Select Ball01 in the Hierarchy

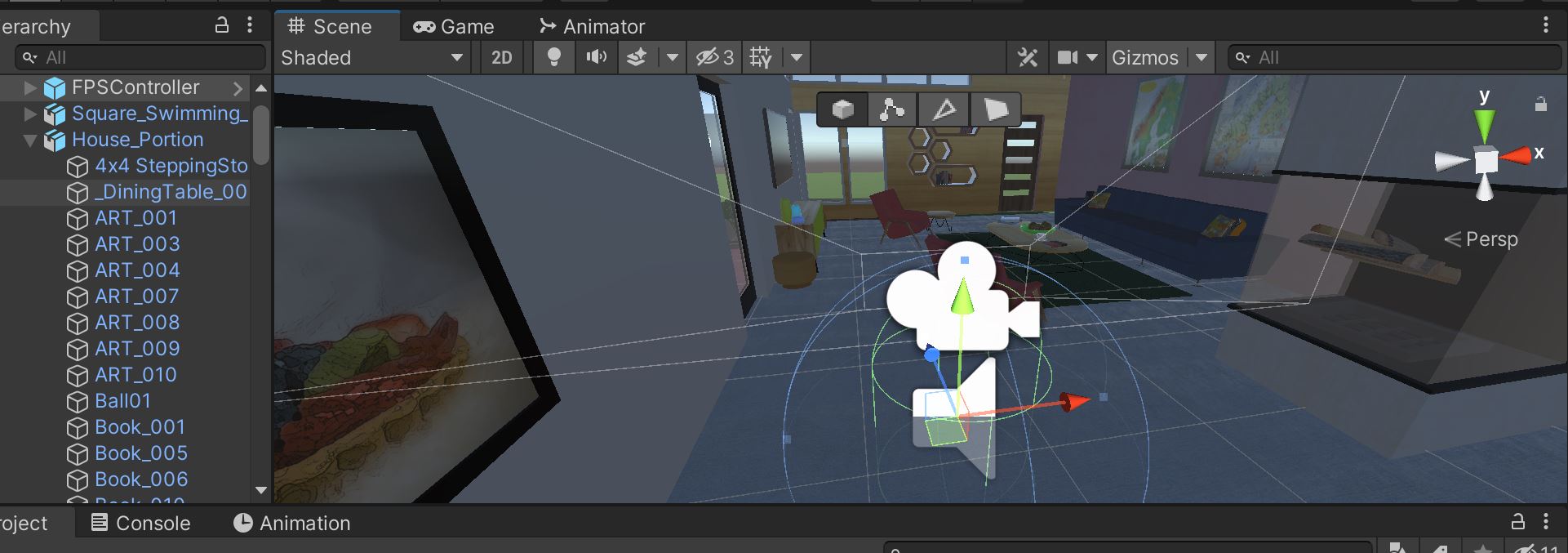pyautogui.click(x=124, y=401)
